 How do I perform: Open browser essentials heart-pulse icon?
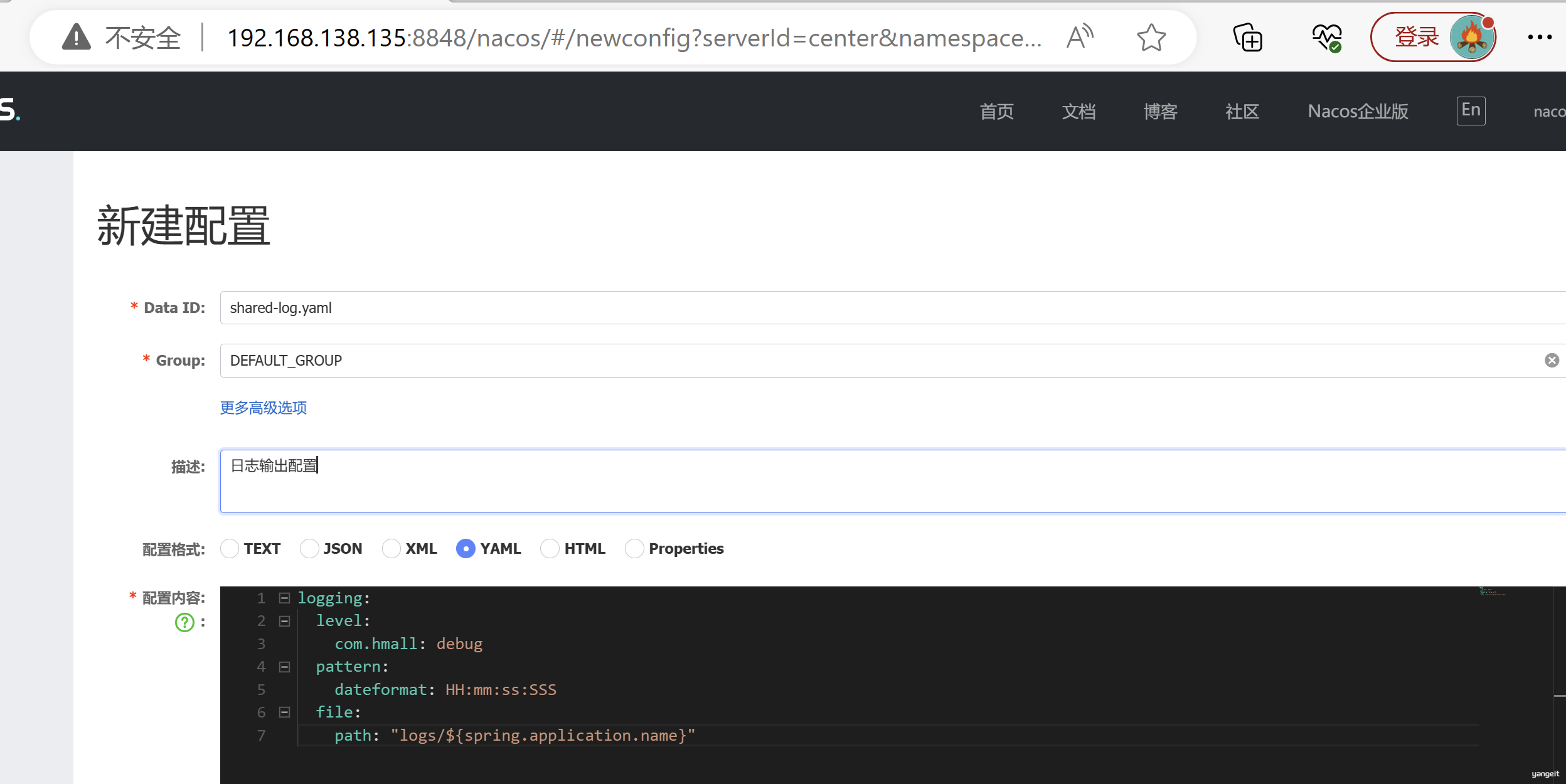click(1327, 37)
